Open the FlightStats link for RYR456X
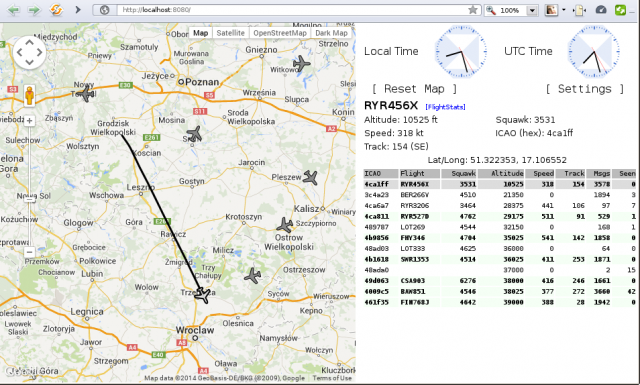Screen dimensions: 640x385 tap(445, 107)
